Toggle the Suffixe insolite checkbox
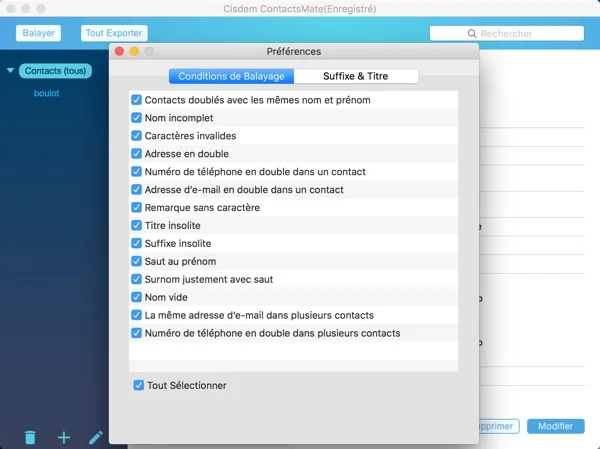The height and width of the screenshot is (449, 600). point(136,243)
